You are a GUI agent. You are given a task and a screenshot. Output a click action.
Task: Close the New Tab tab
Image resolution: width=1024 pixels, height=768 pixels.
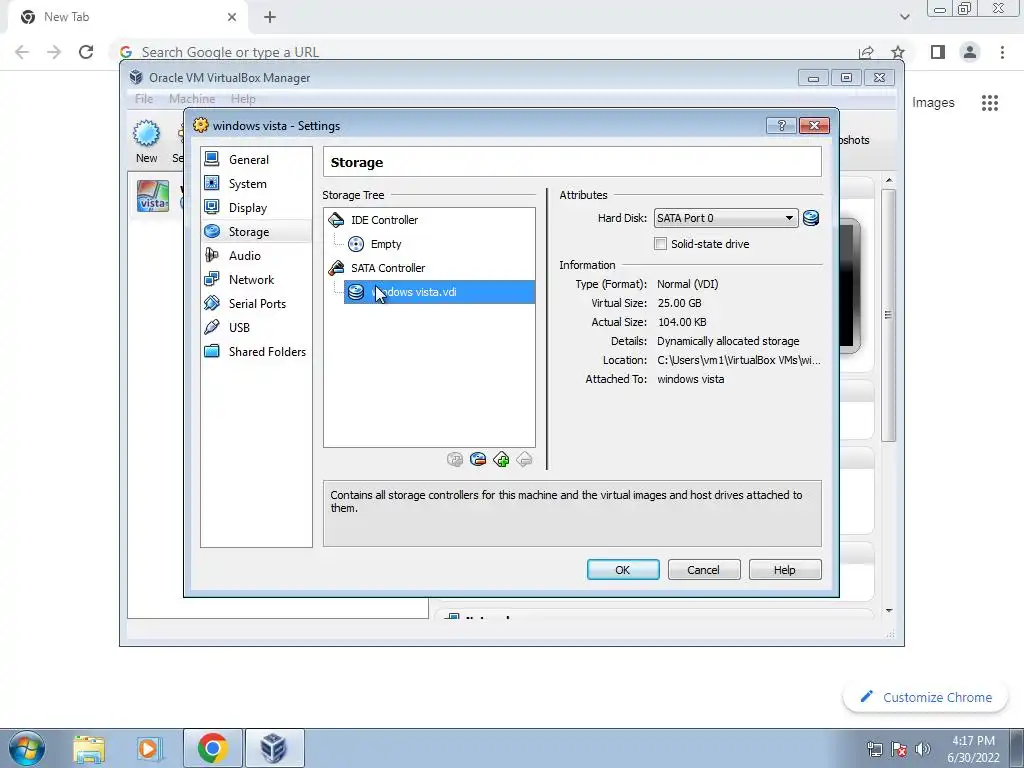click(232, 17)
